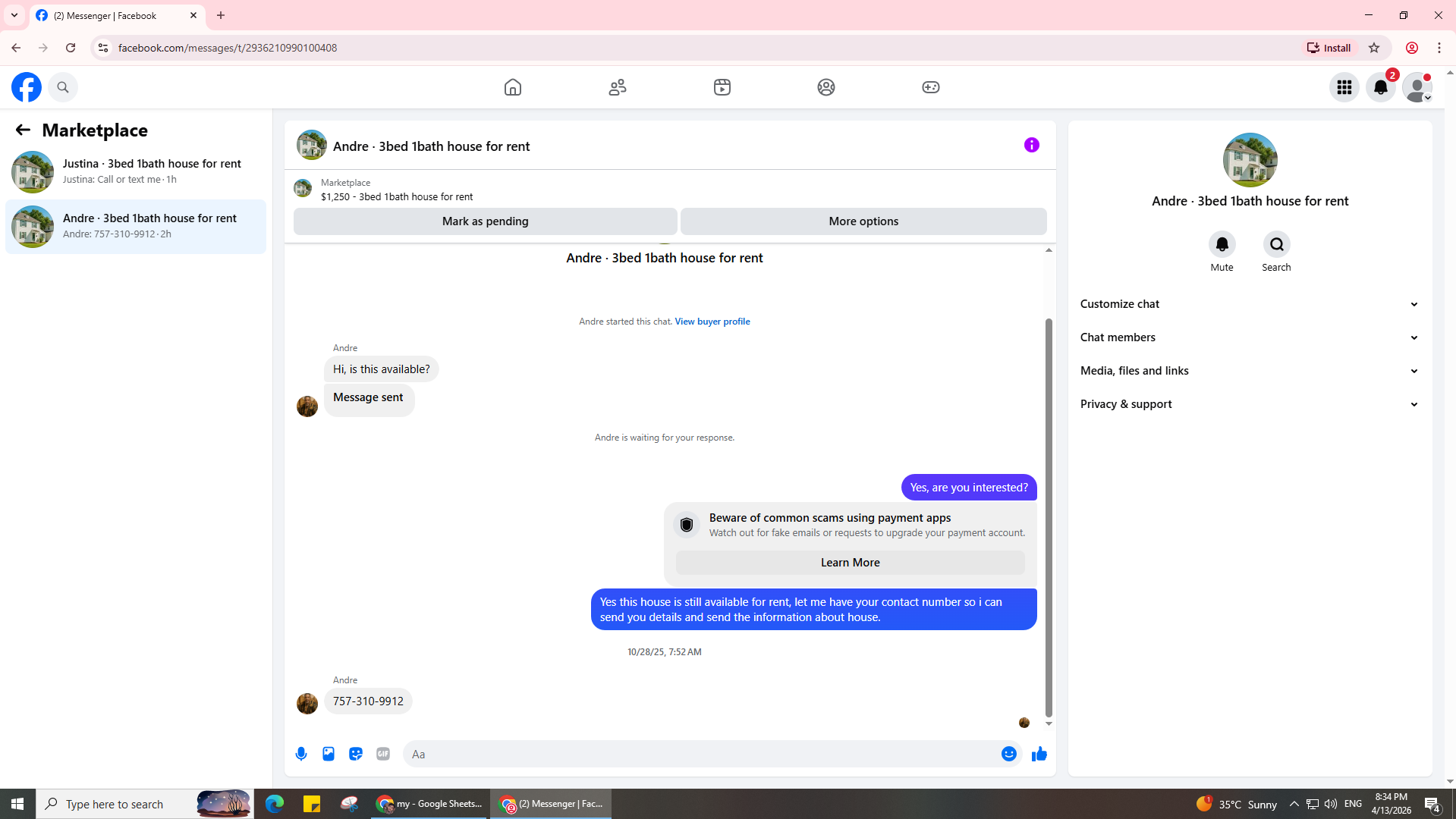This screenshot has height=819, width=1456.
Task: Click the shield icon in scam warning
Action: [x=687, y=525]
